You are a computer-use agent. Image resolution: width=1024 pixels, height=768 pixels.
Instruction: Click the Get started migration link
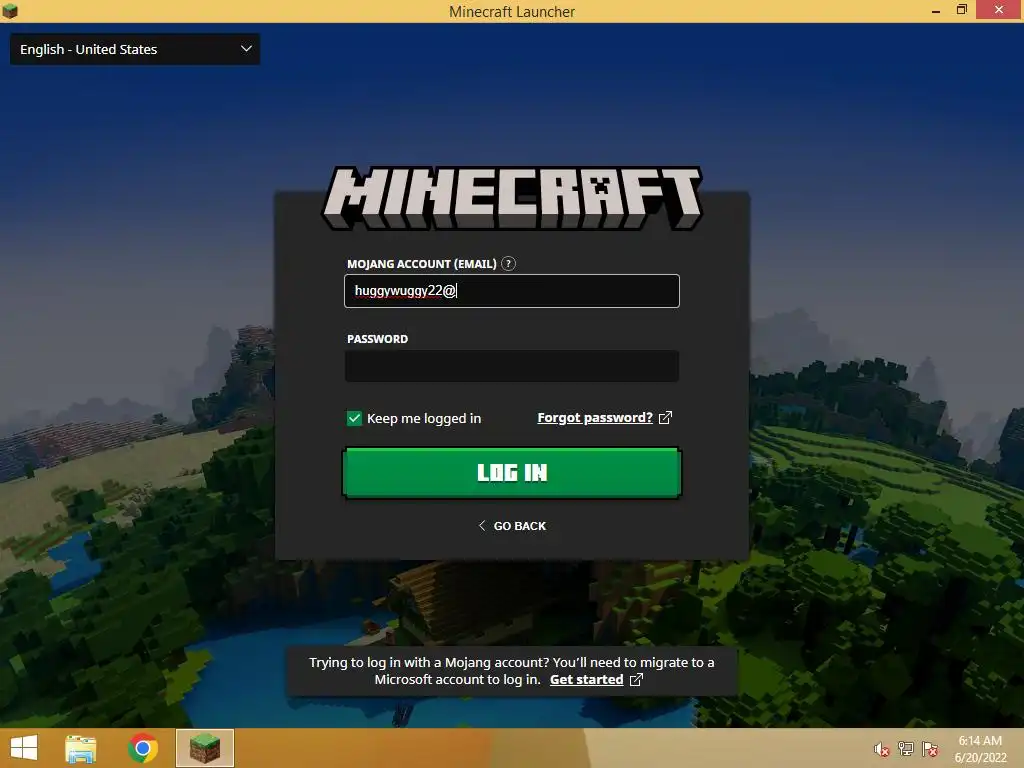pyautogui.click(x=586, y=679)
